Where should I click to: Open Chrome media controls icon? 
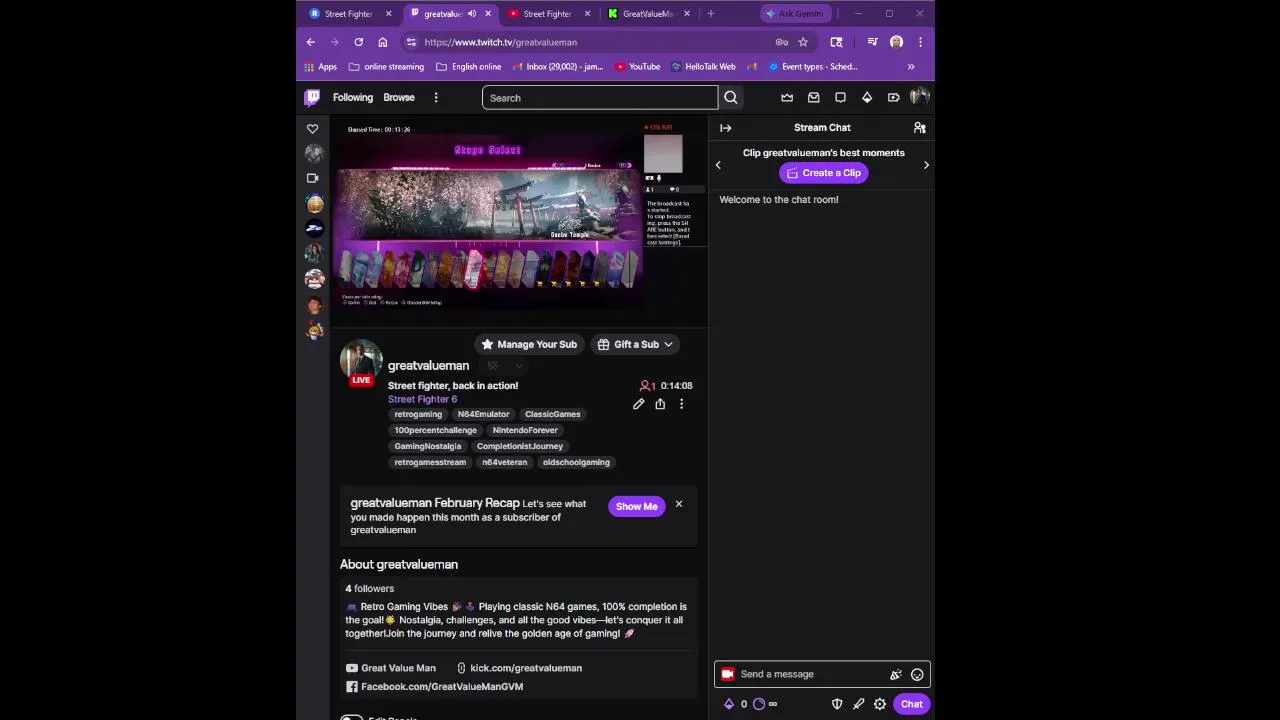(872, 42)
